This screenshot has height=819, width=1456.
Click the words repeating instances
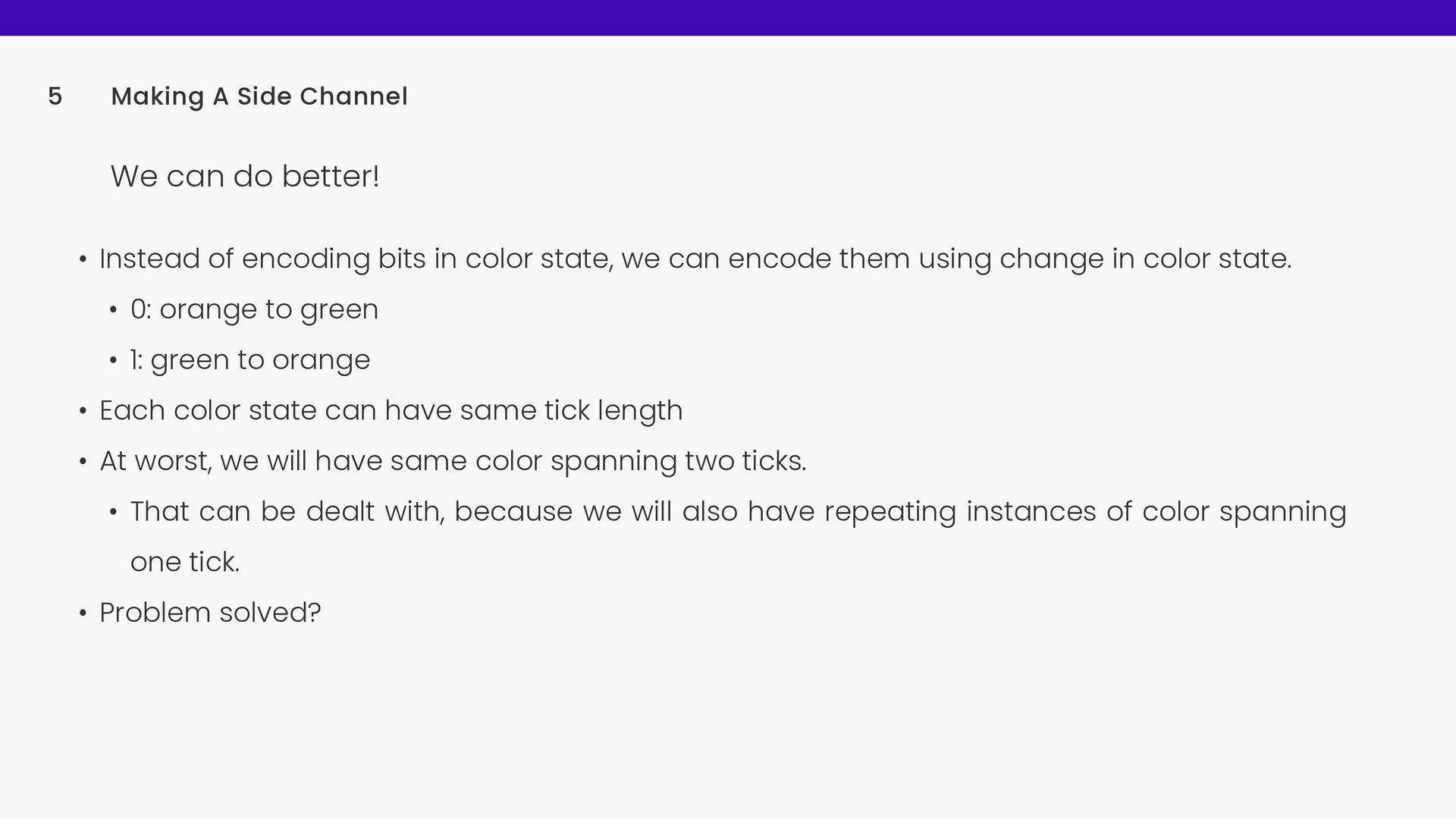click(960, 511)
